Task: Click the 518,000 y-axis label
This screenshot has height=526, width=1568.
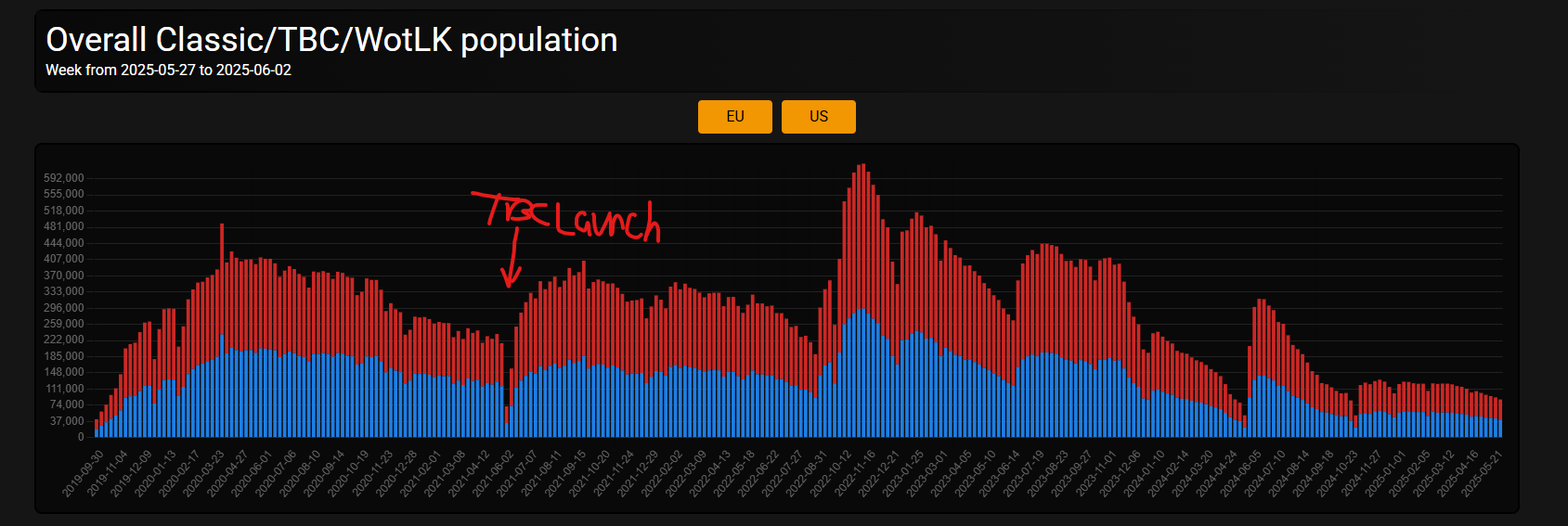Action: pos(63,211)
